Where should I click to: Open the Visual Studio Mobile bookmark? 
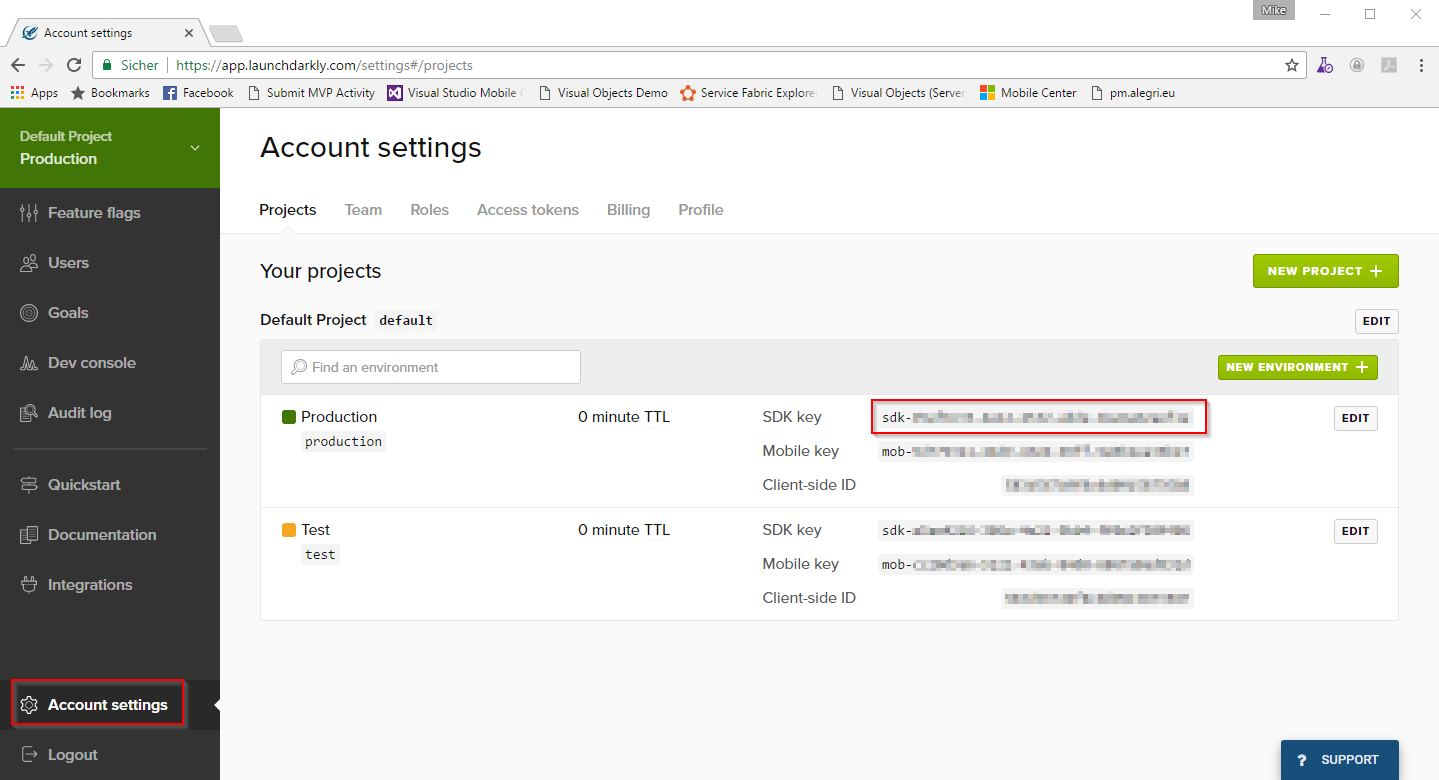(x=455, y=93)
